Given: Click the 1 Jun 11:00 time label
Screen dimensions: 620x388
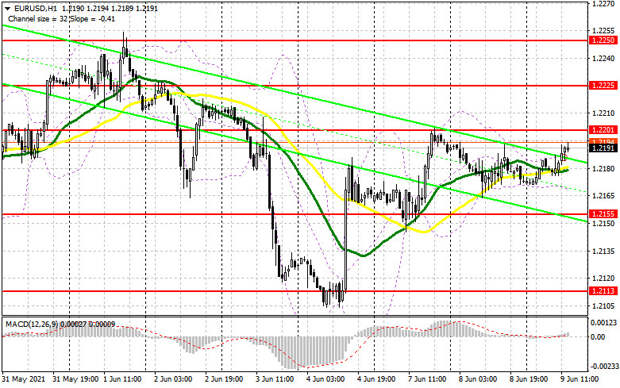Looking at the screenshot, I should click(123, 379).
